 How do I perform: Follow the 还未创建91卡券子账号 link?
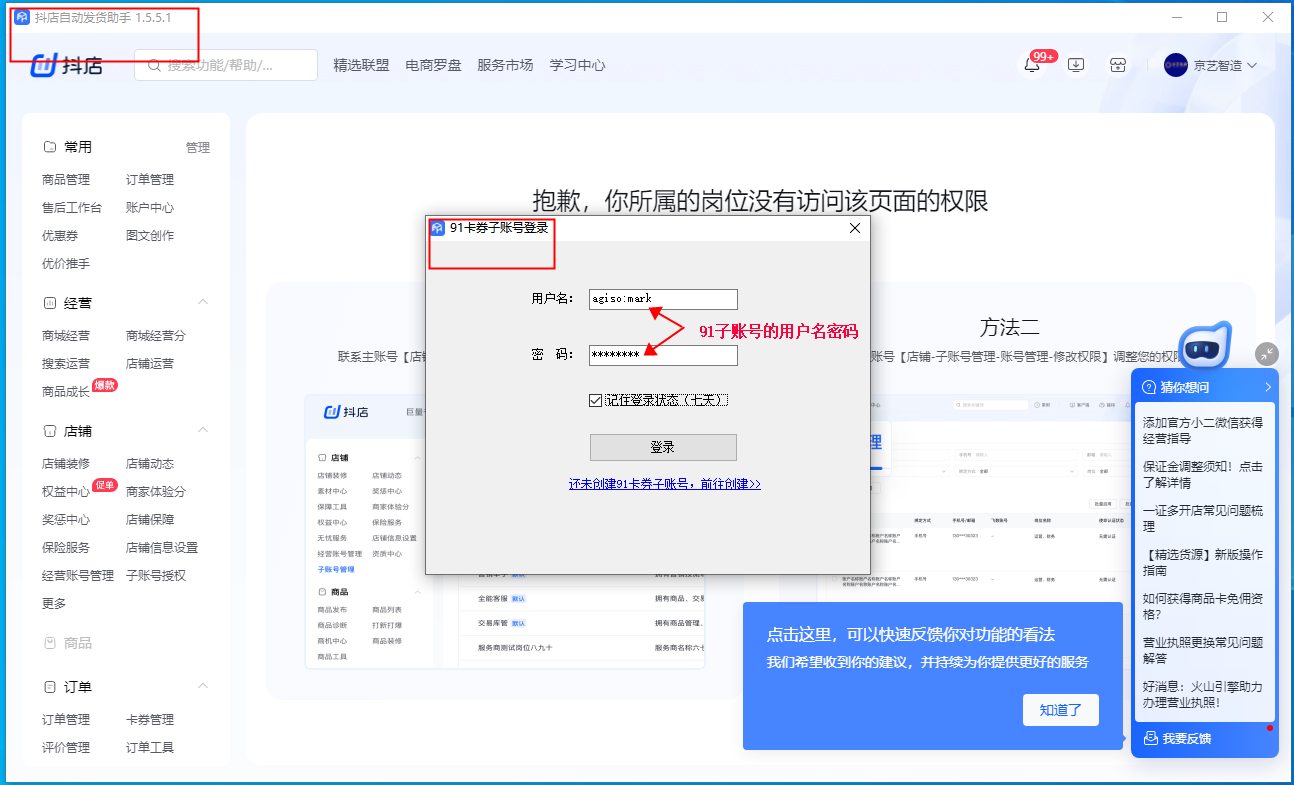pyautogui.click(x=665, y=484)
